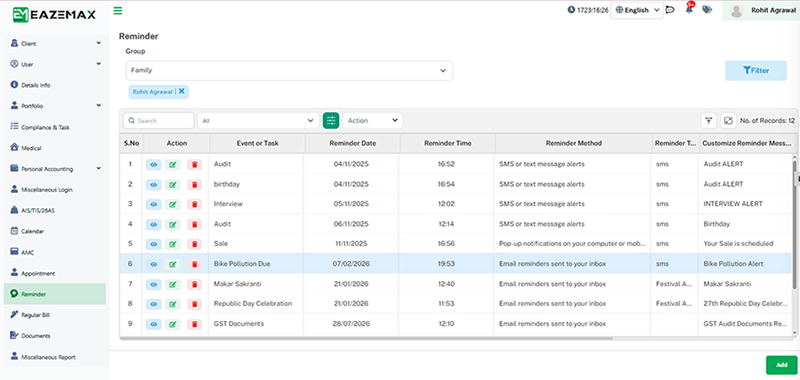The width and height of the screenshot is (800, 380).
Task: Click the Rohit Agrawal profile avatar
Action: coord(736,11)
